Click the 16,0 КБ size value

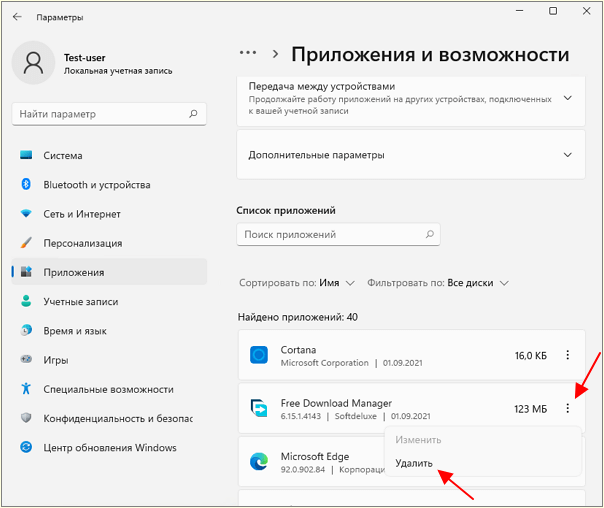click(x=531, y=355)
